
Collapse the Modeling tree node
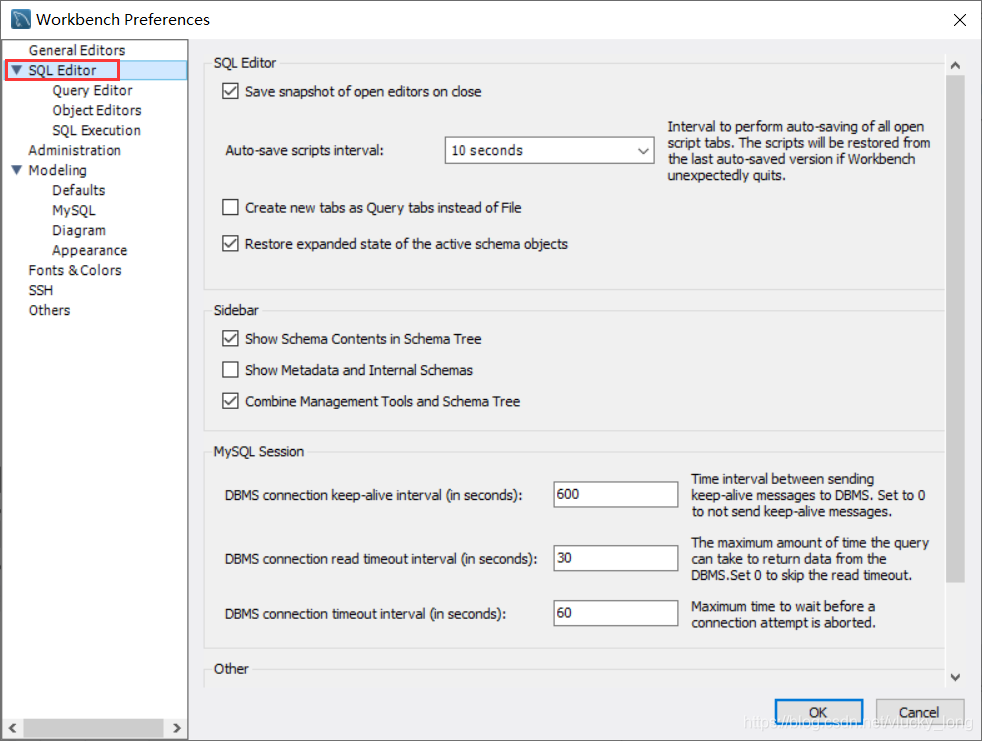[17, 170]
